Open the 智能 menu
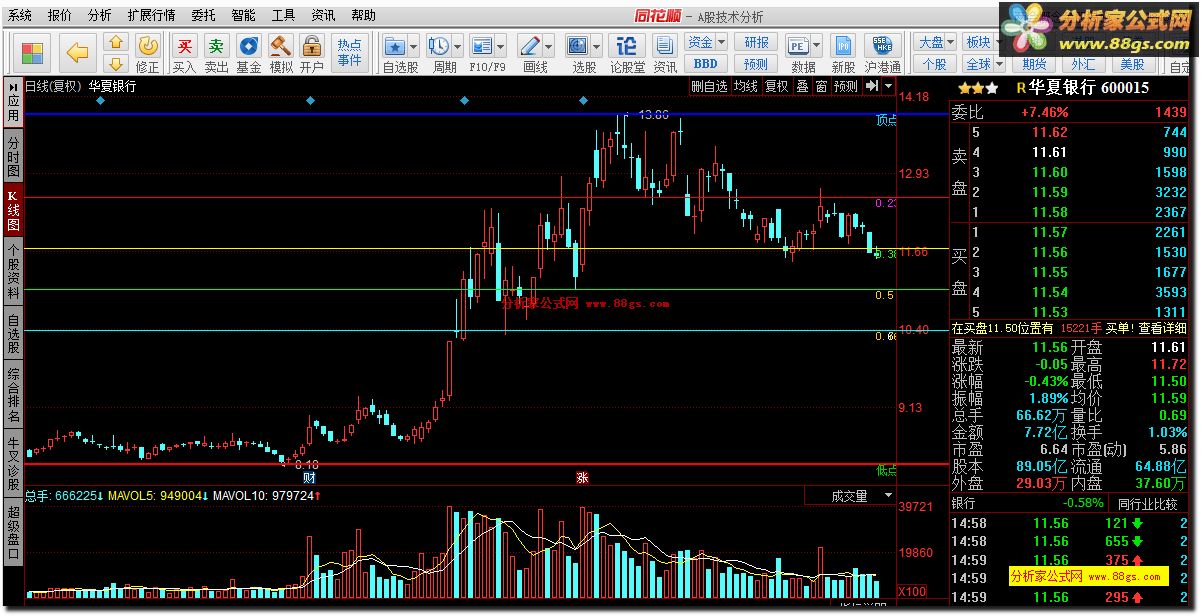Viewport: 1201px width, 616px height. 244,15
